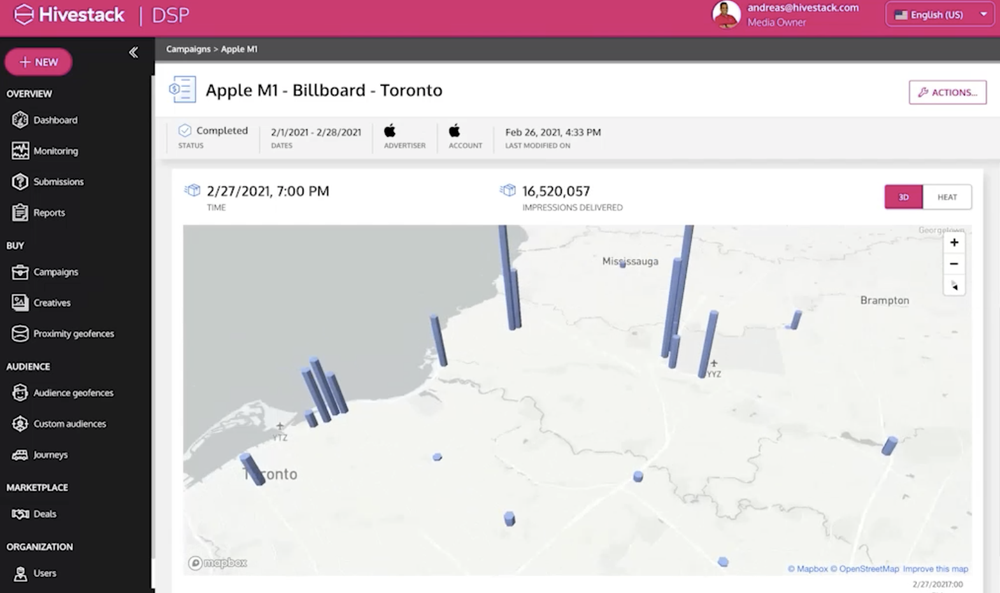Open Journeys page
This screenshot has height=593, width=1000.
[x=50, y=455]
